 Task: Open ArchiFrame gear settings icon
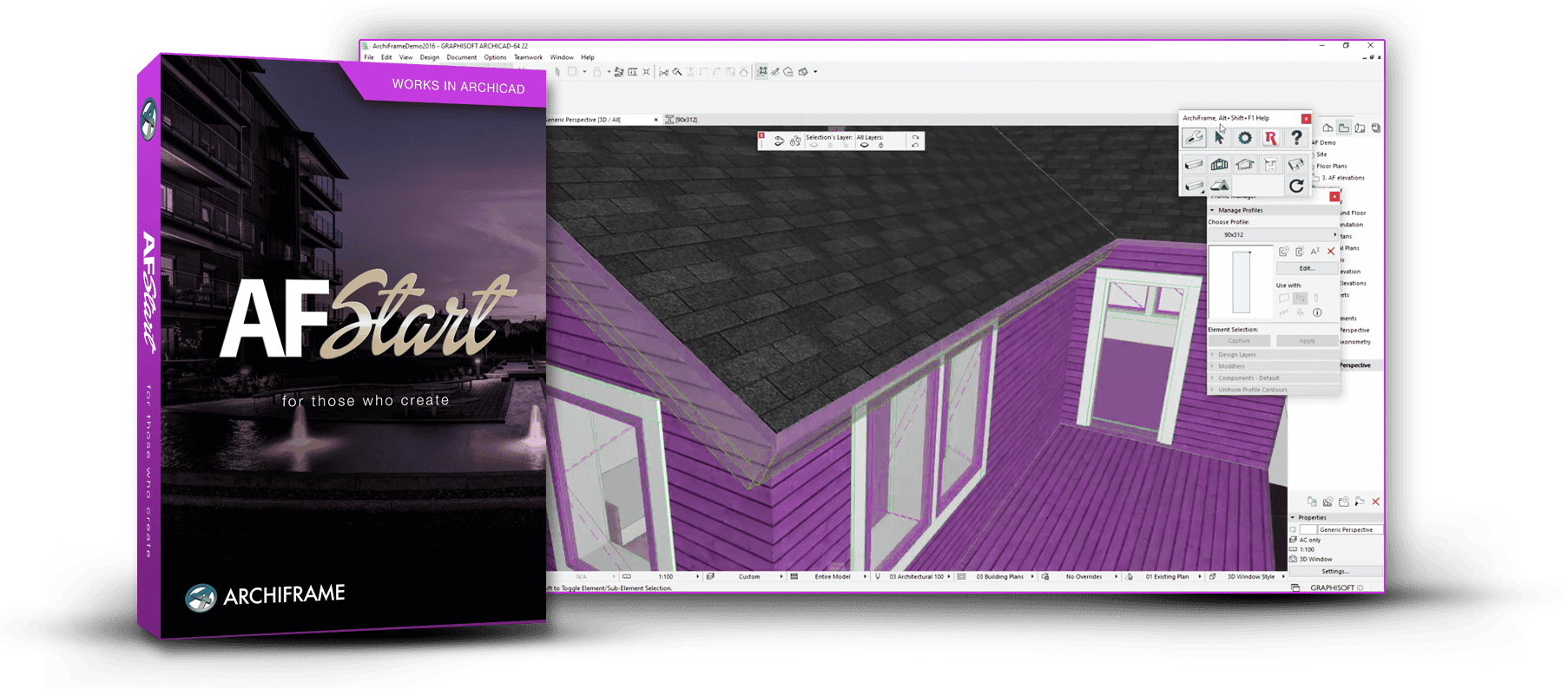click(x=1245, y=138)
